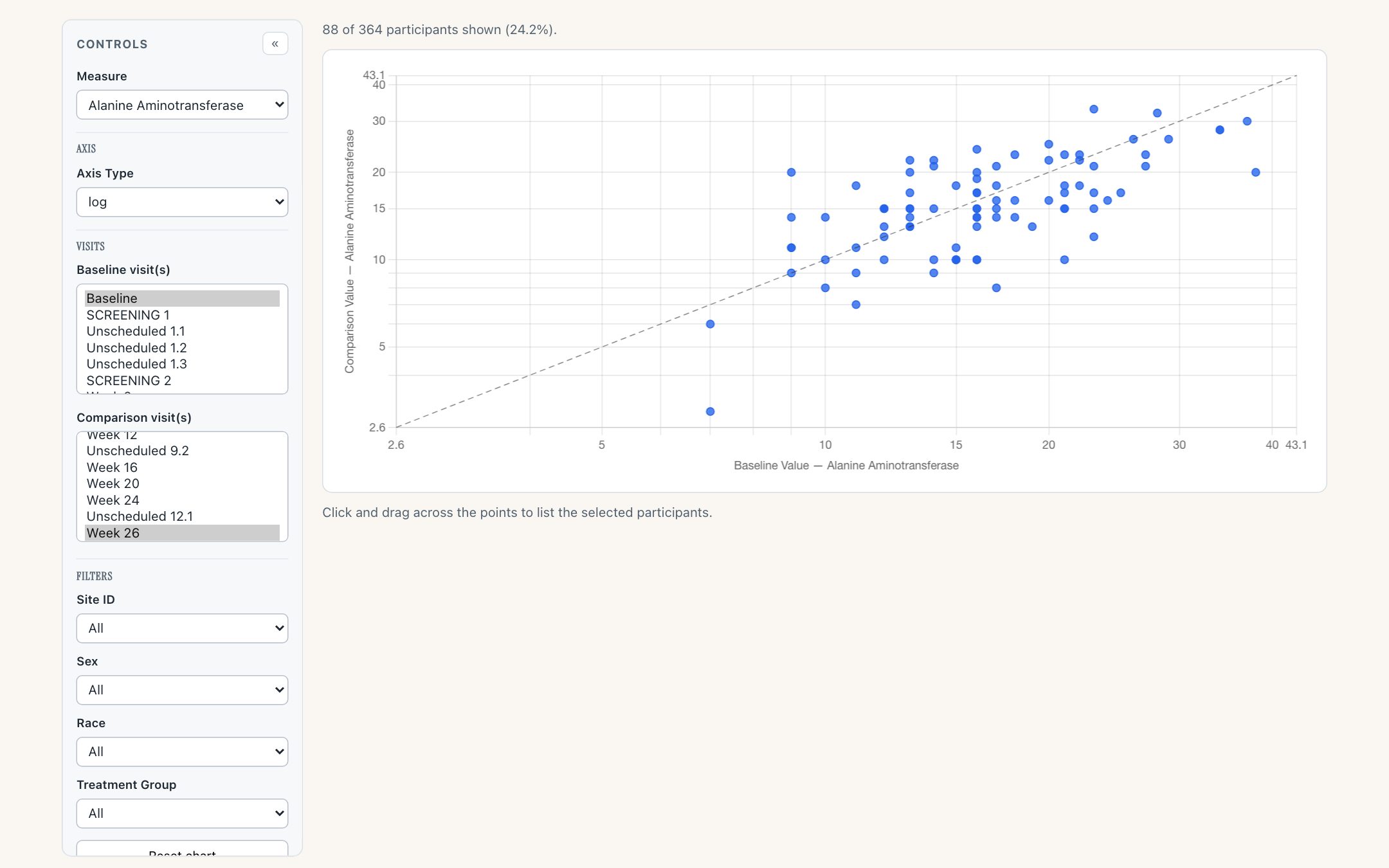Viewport: 1389px width, 868px height.
Task: Collapse the Controls panel with chevron button
Action: click(275, 44)
